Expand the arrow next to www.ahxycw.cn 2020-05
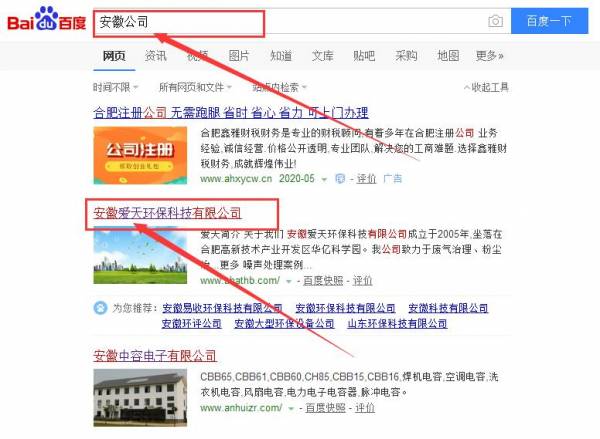The height and width of the screenshot is (439, 600). (324, 180)
